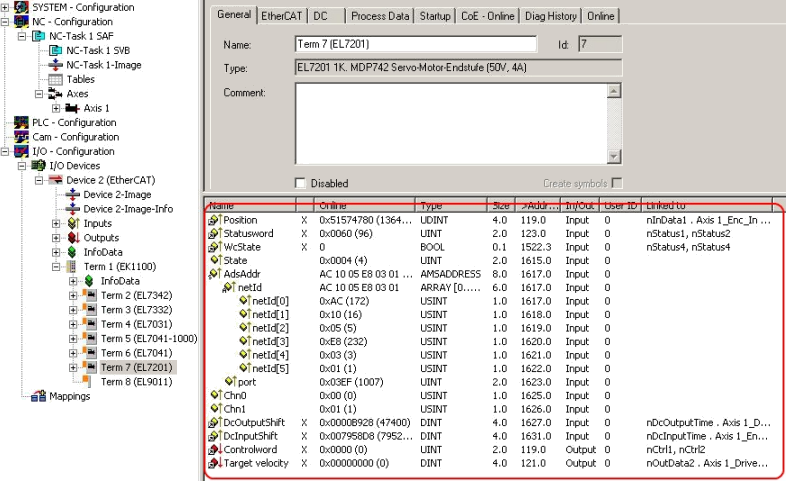
Task: Sort by the Type column header
Action: click(451, 205)
